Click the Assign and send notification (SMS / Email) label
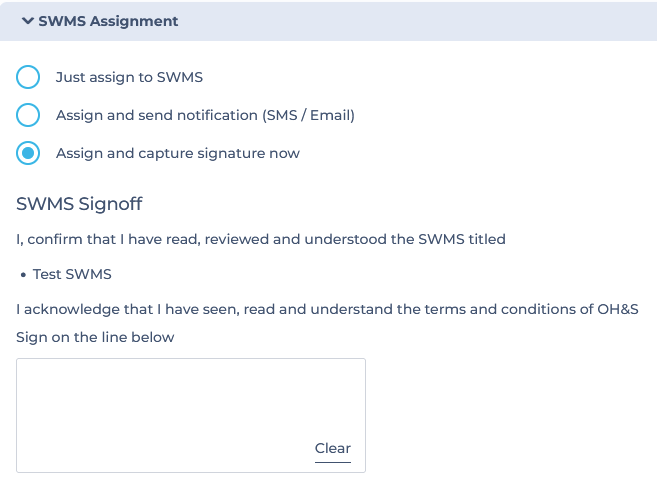Image resolution: width=657 pixels, height=486 pixels. click(x=205, y=115)
